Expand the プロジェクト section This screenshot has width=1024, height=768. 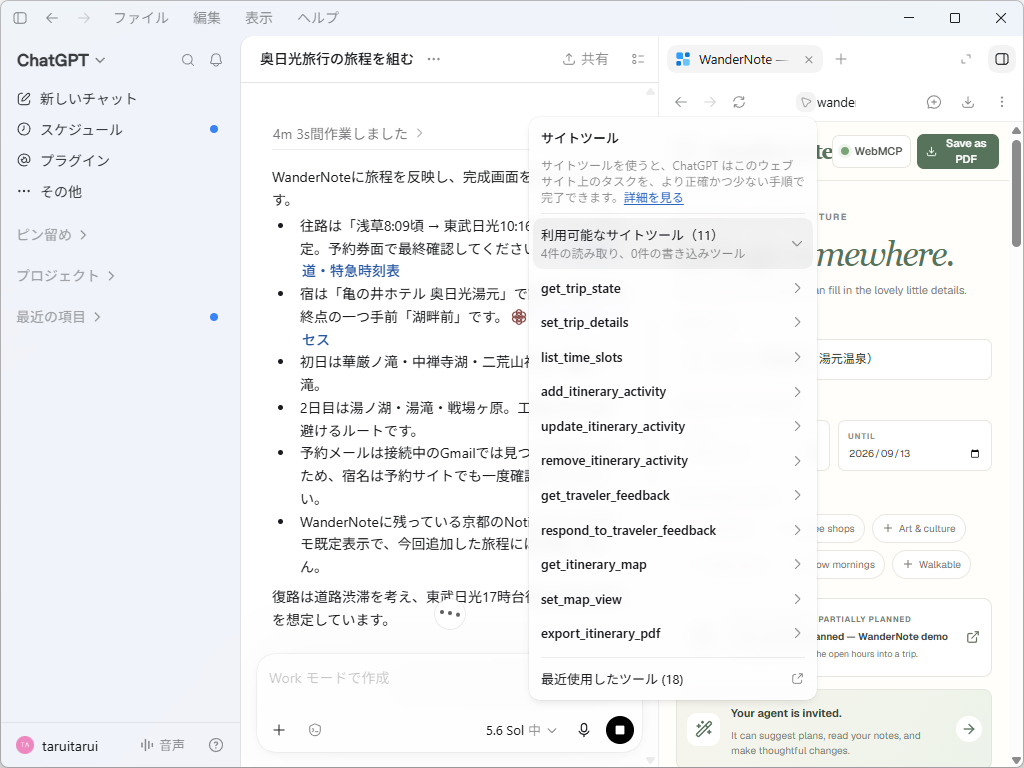point(65,276)
